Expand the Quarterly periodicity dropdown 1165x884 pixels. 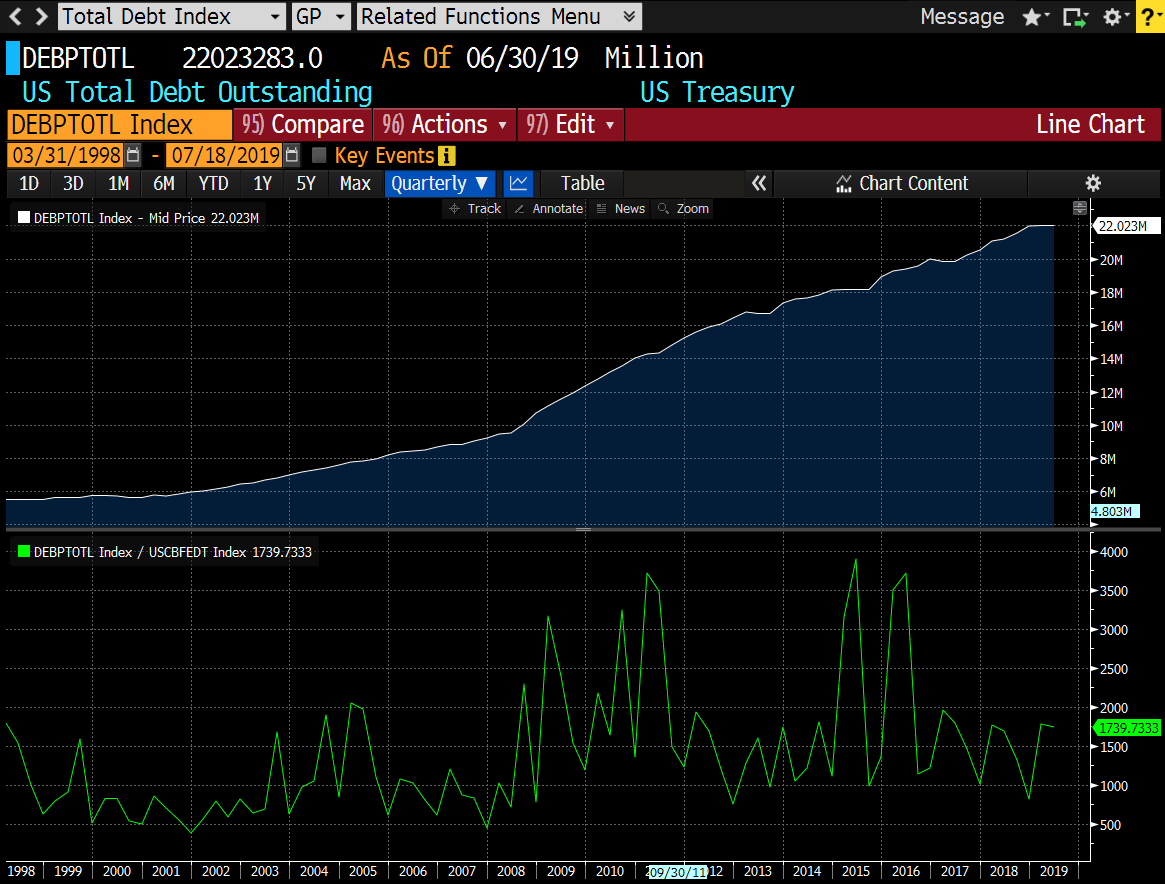(x=440, y=183)
